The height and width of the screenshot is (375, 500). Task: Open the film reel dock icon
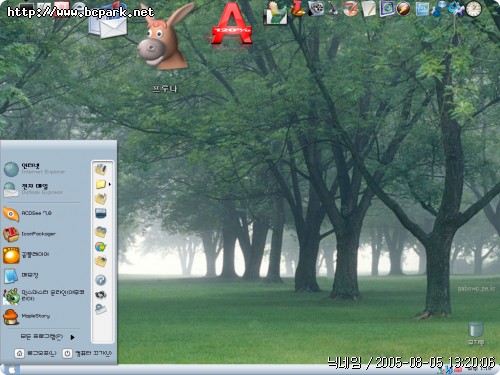[316, 9]
